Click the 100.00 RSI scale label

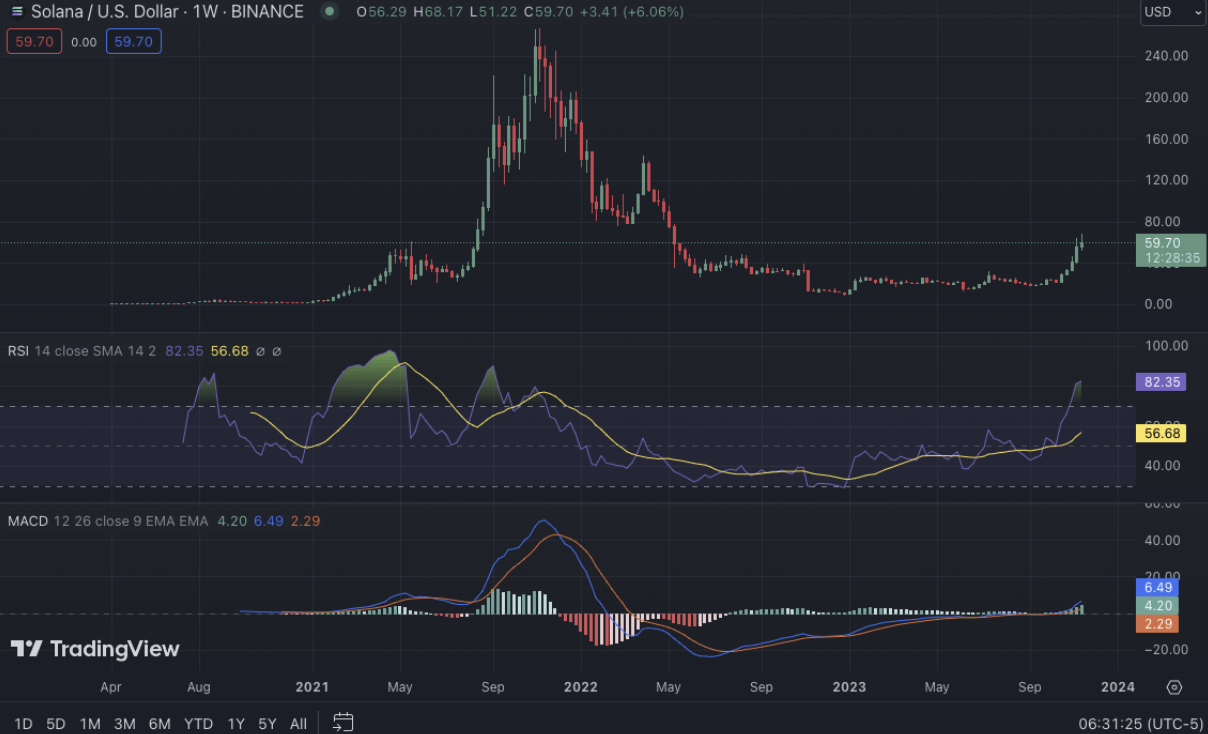(x=1164, y=345)
